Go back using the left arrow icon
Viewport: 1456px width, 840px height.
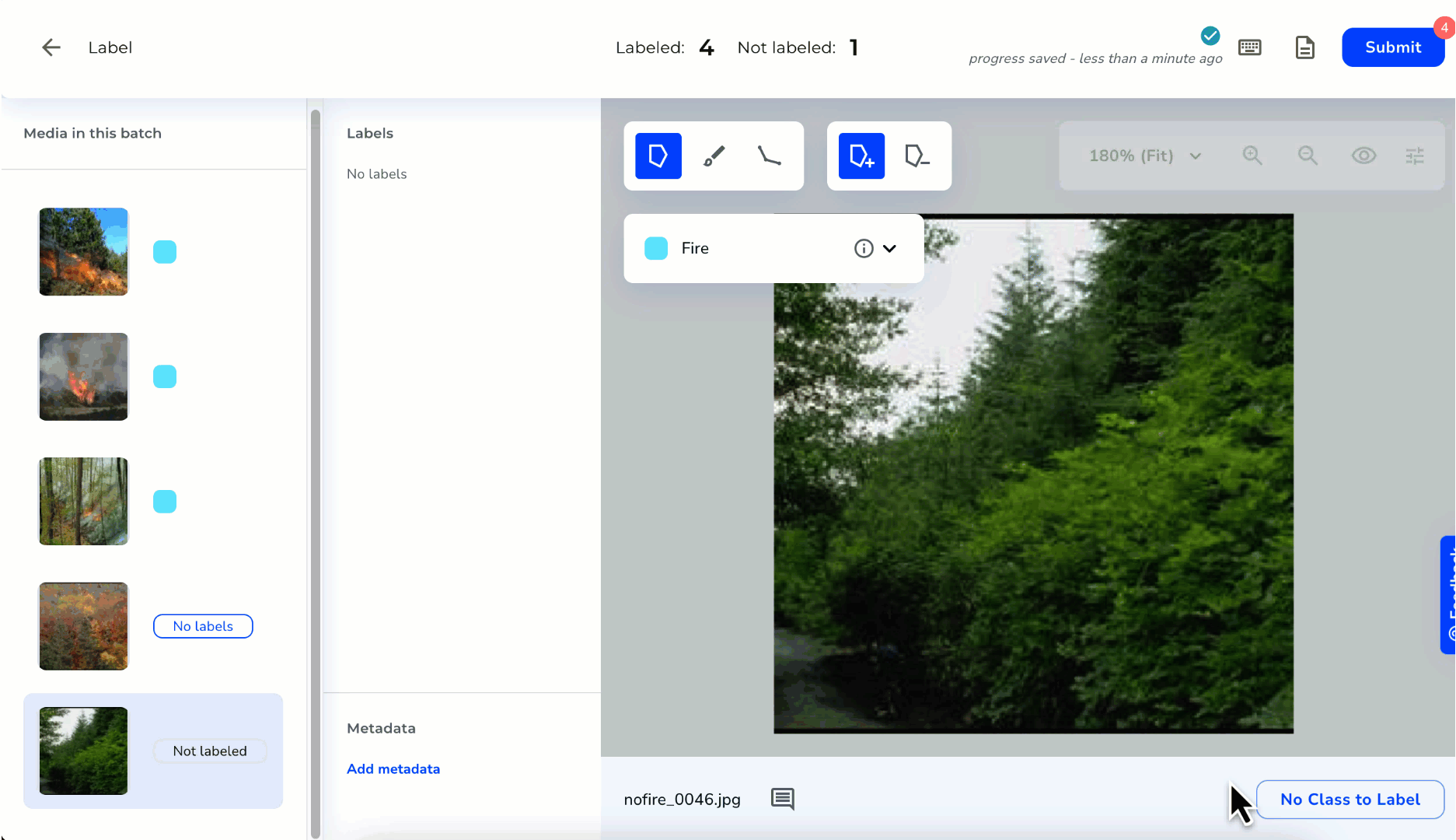[x=51, y=47]
